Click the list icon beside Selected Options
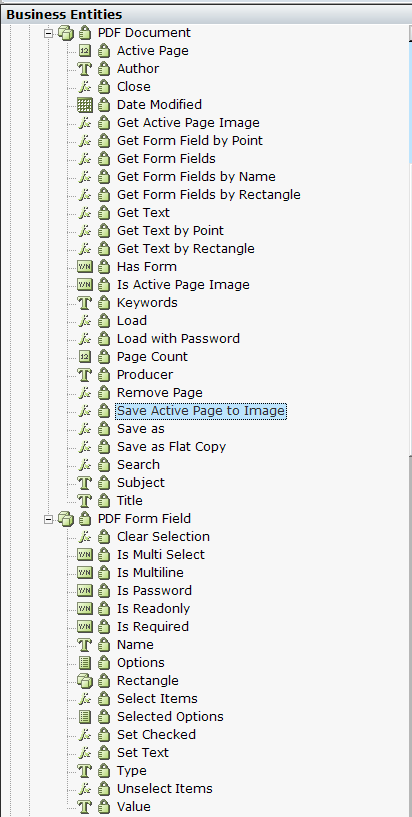The image size is (412, 817). tap(84, 717)
